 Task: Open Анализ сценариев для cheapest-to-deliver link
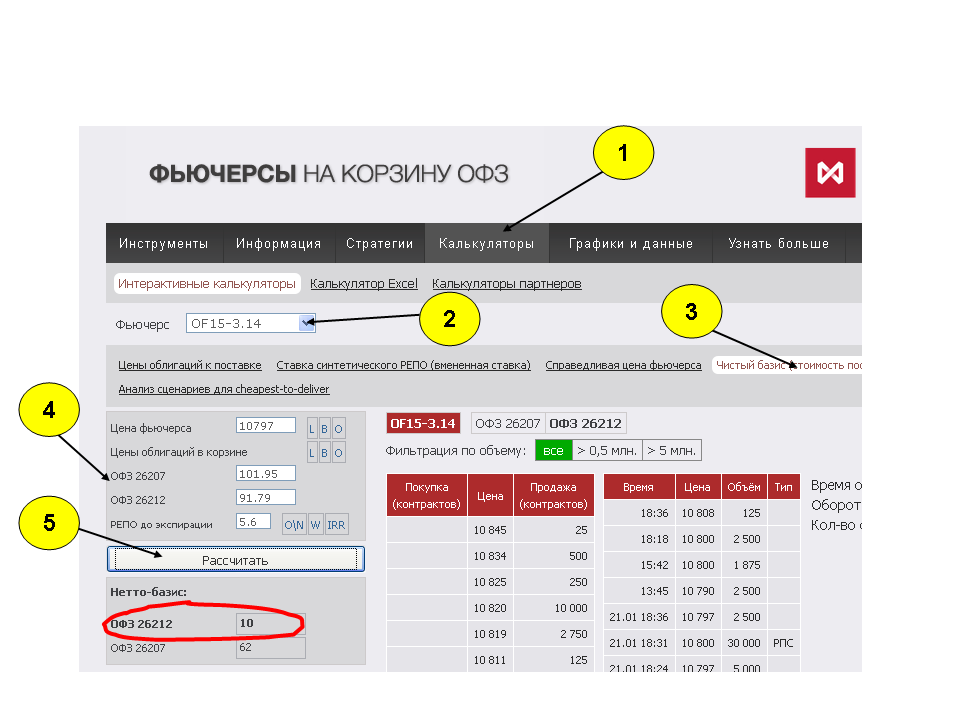[x=223, y=389]
